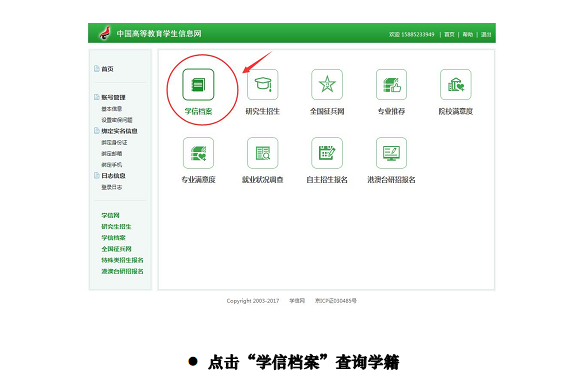Click 首页 in the top green header
Screen dimensions: 580x378
coord(449,34)
